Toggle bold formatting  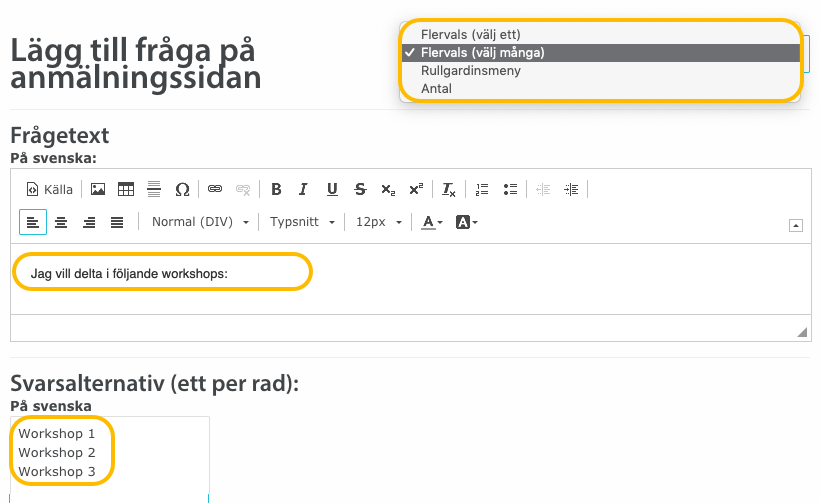[x=276, y=189]
